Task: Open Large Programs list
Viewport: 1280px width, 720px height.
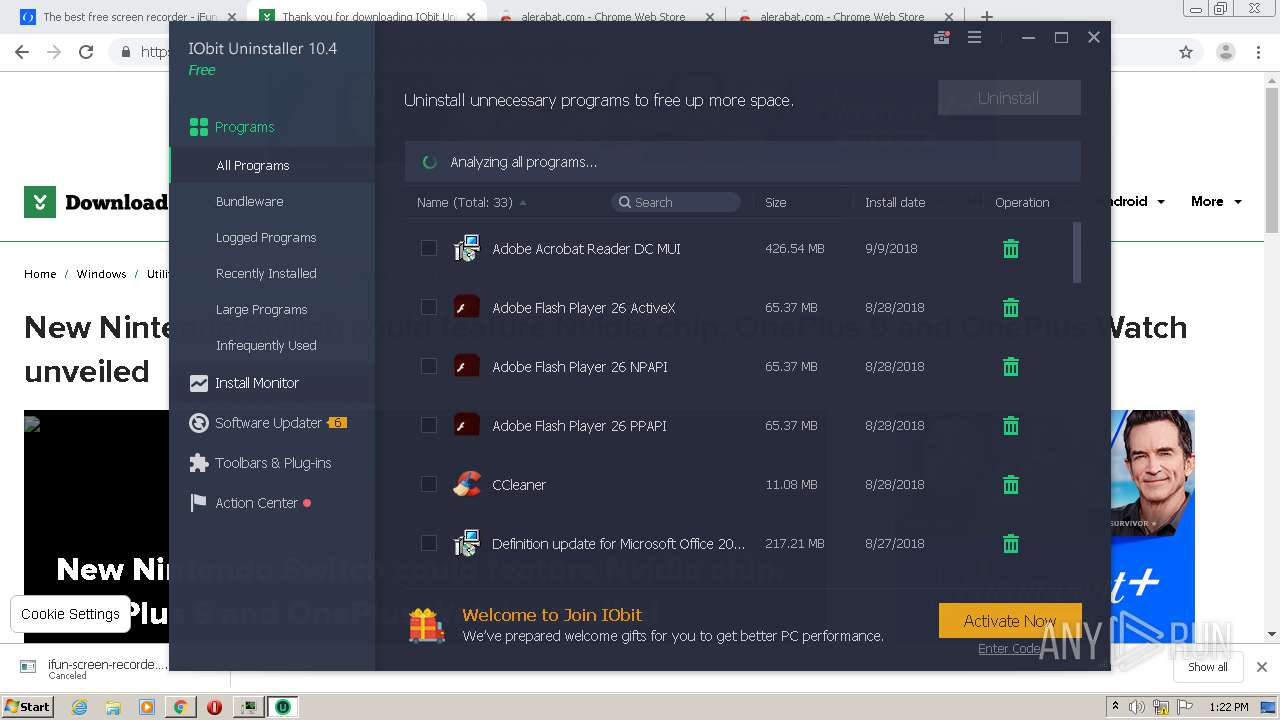Action: point(262,309)
